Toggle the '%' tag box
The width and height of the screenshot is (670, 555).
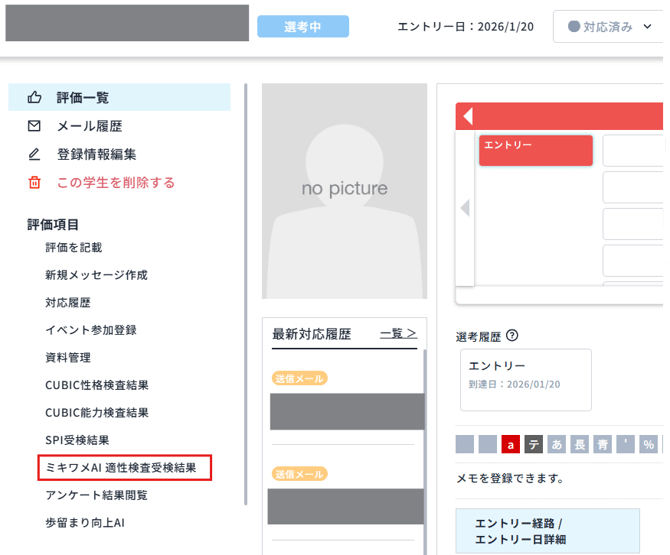tap(648, 444)
